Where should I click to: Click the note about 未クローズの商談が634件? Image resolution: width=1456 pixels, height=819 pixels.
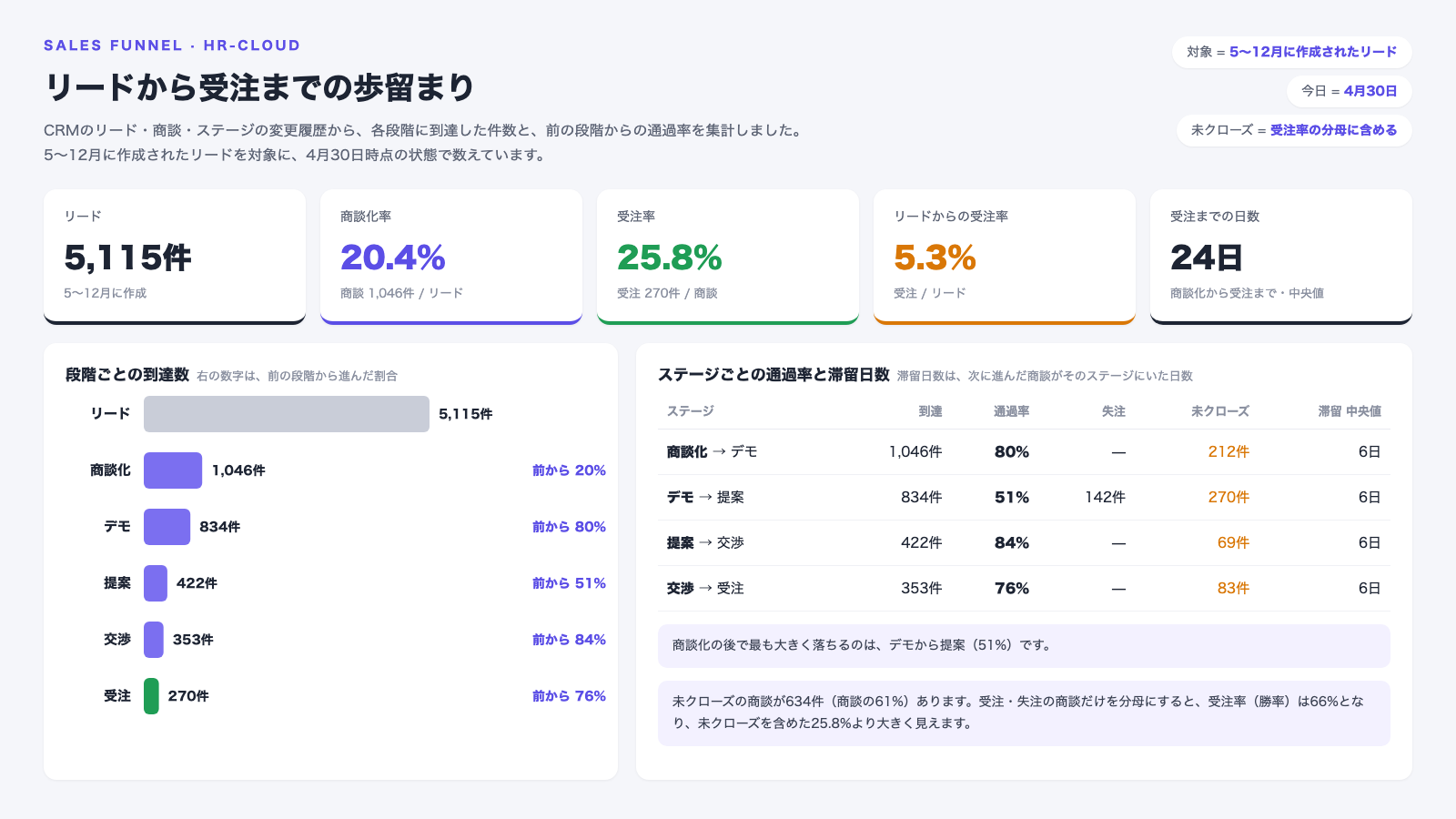(x=1024, y=713)
